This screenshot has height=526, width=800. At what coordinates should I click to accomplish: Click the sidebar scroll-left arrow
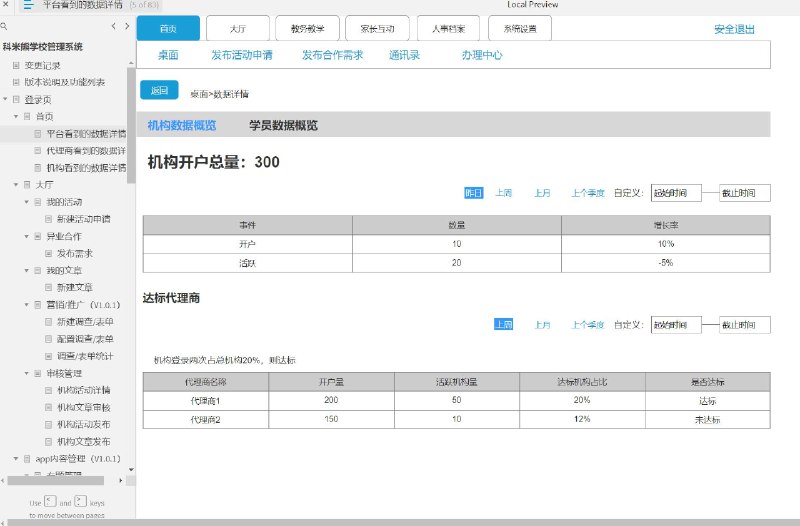tap(3, 481)
